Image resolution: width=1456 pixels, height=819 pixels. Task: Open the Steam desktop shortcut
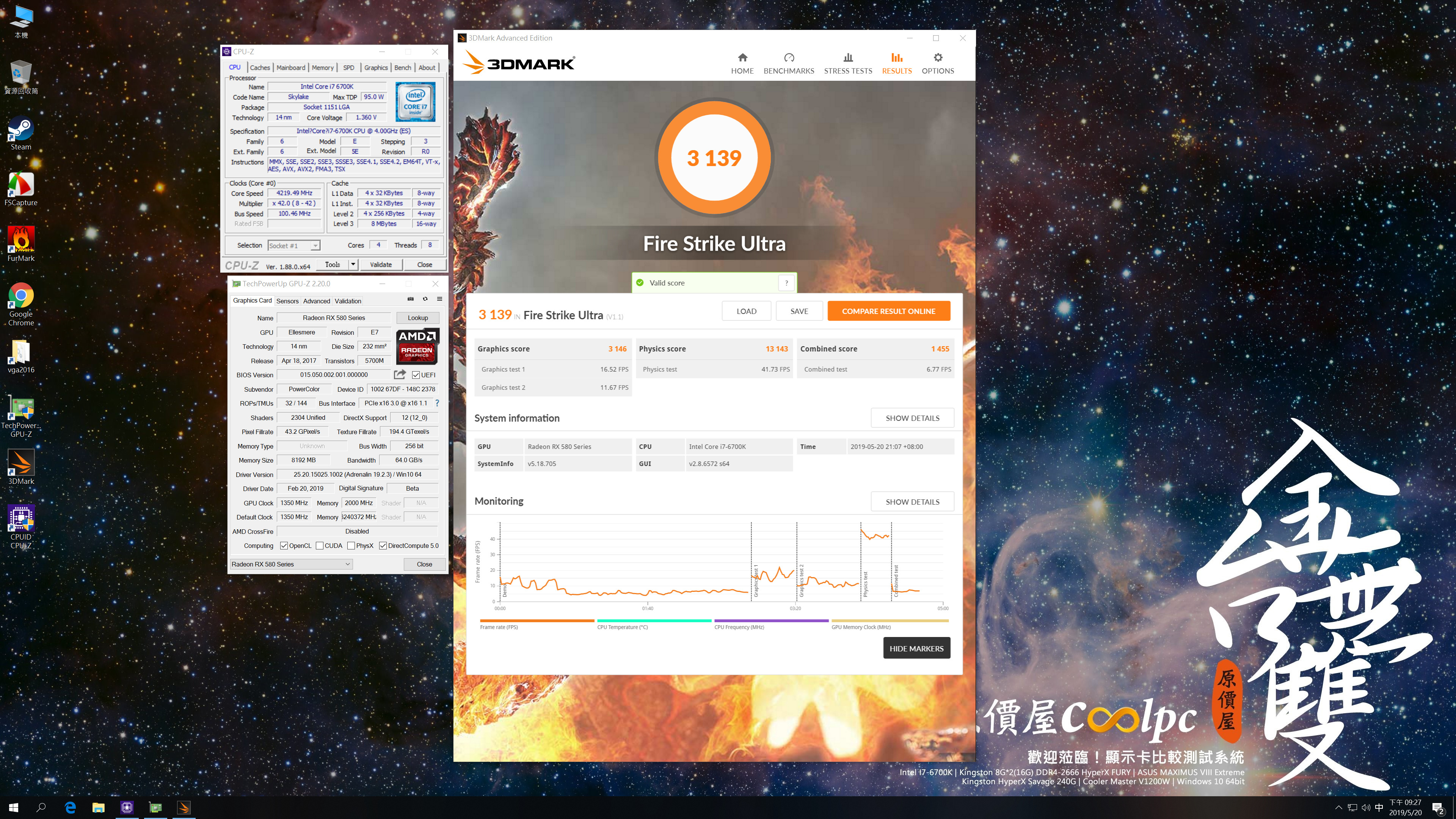pos(21,133)
